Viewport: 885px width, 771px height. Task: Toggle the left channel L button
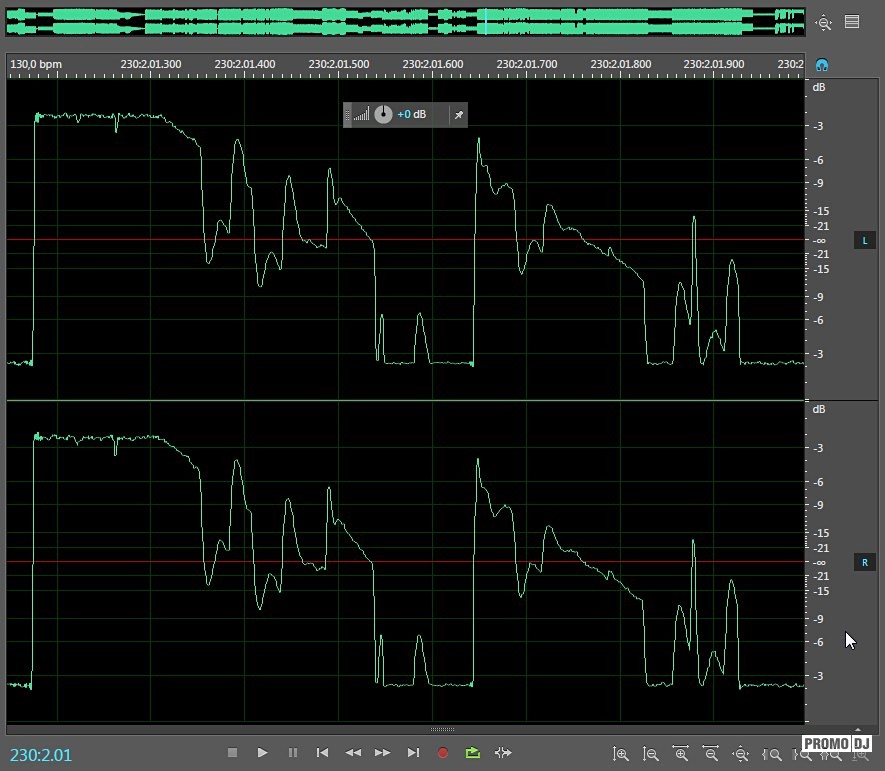point(864,240)
